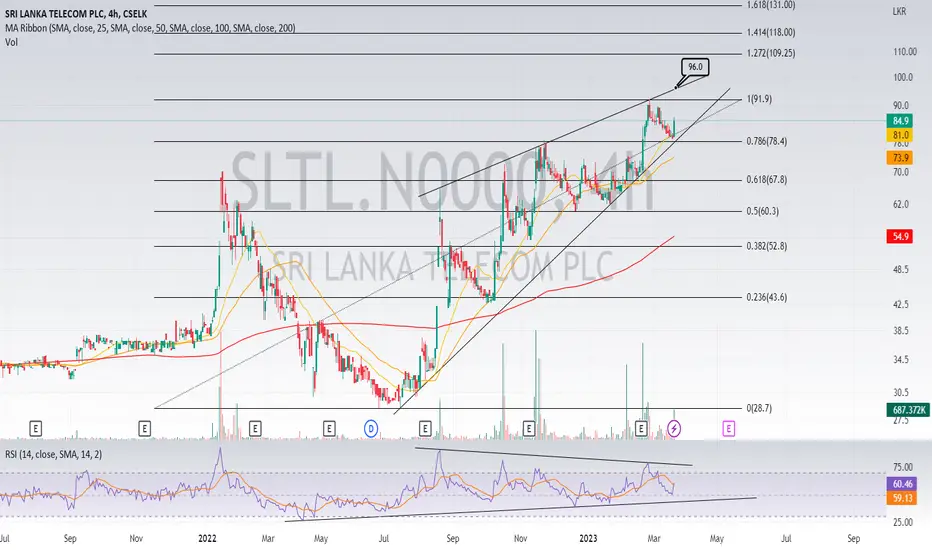Click the 62.0 price axis value
Viewport: 932px width, 550px height.
[x=900, y=205]
